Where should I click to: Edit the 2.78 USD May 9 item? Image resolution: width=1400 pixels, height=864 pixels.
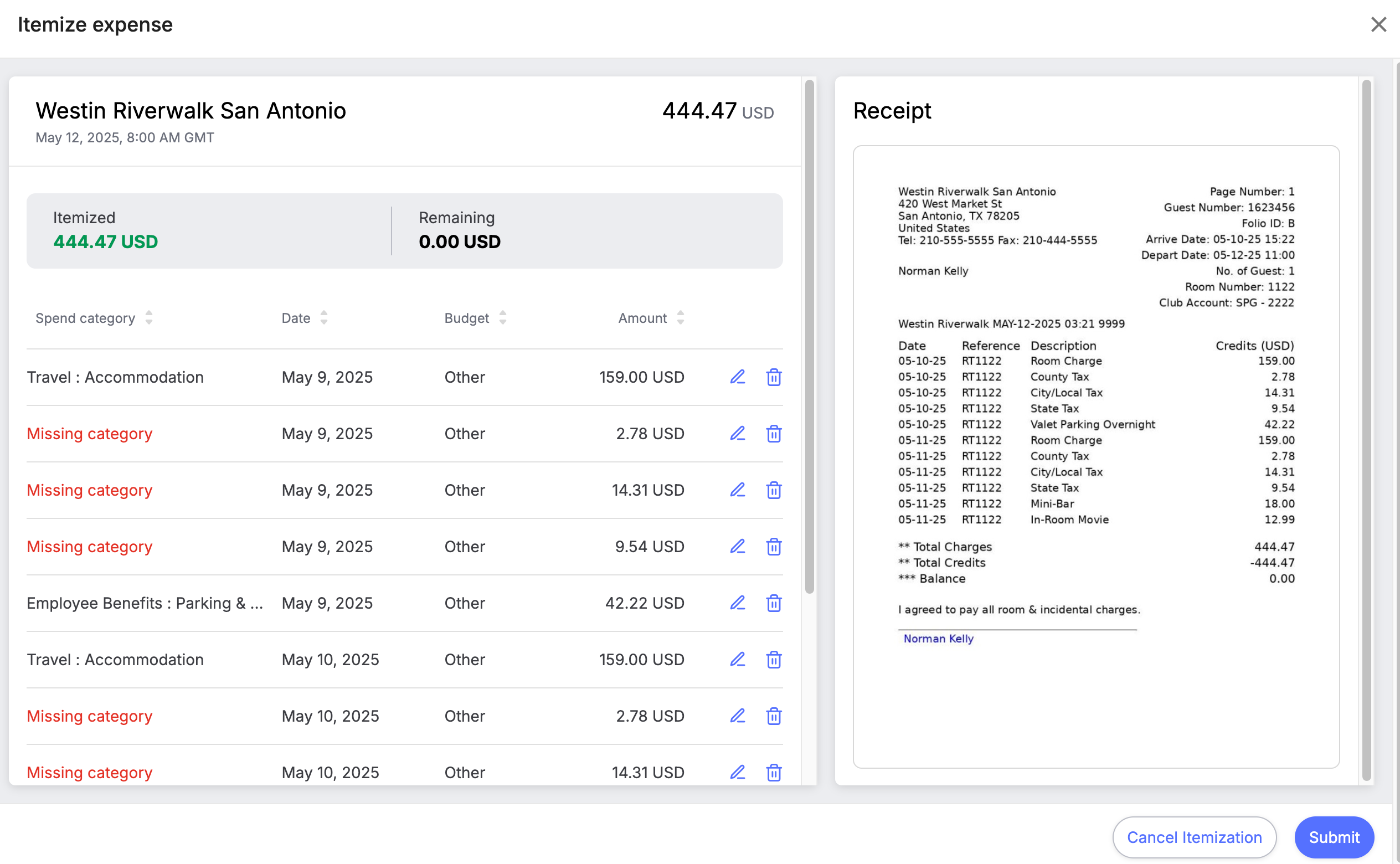tap(738, 434)
